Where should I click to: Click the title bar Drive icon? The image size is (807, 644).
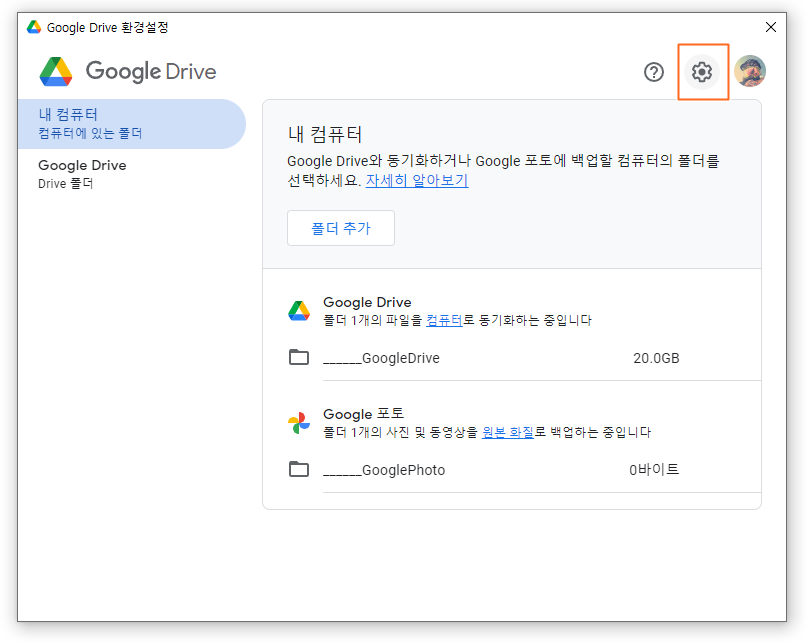point(34,27)
